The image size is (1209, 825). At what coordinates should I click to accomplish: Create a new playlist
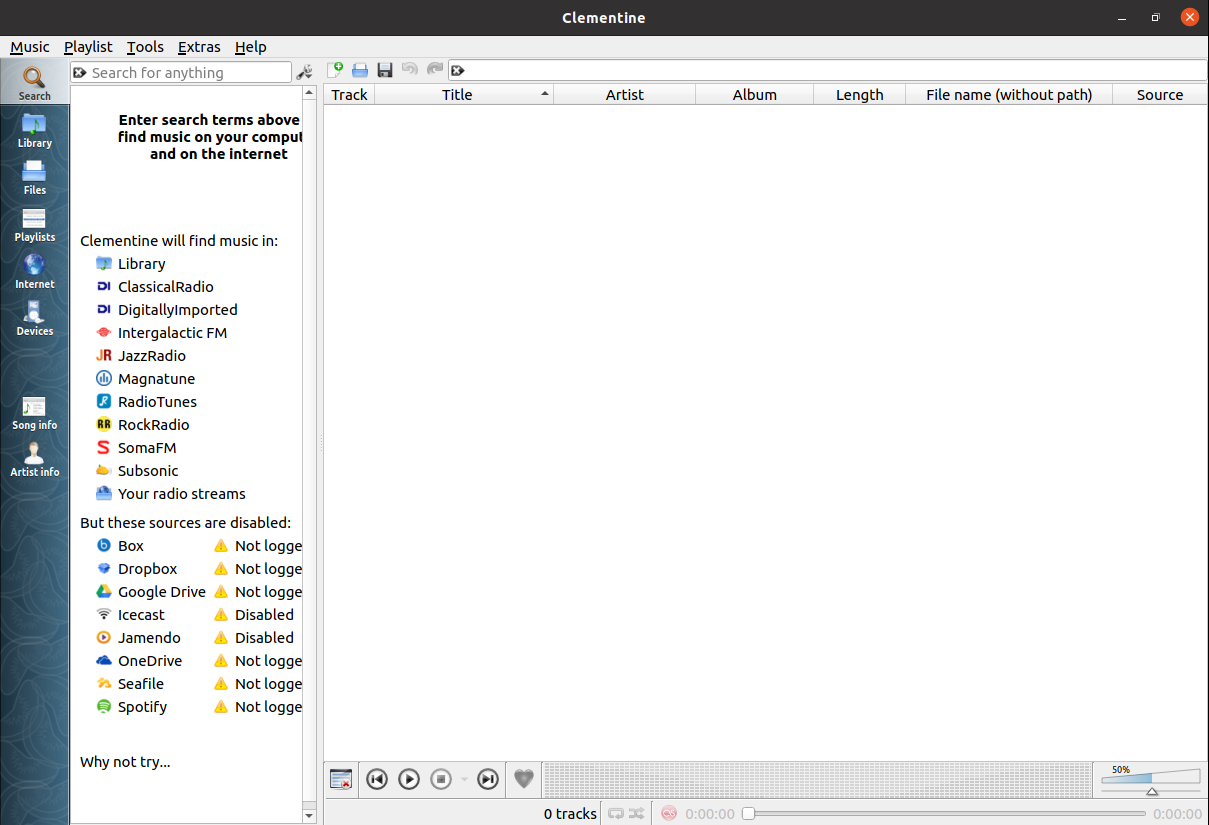(x=335, y=70)
